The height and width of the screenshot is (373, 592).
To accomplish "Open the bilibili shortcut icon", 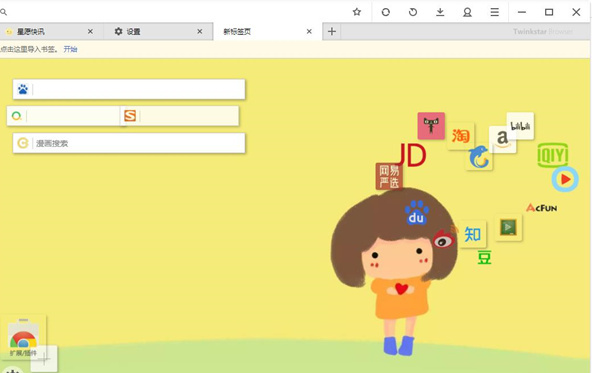I will (520, 126).
